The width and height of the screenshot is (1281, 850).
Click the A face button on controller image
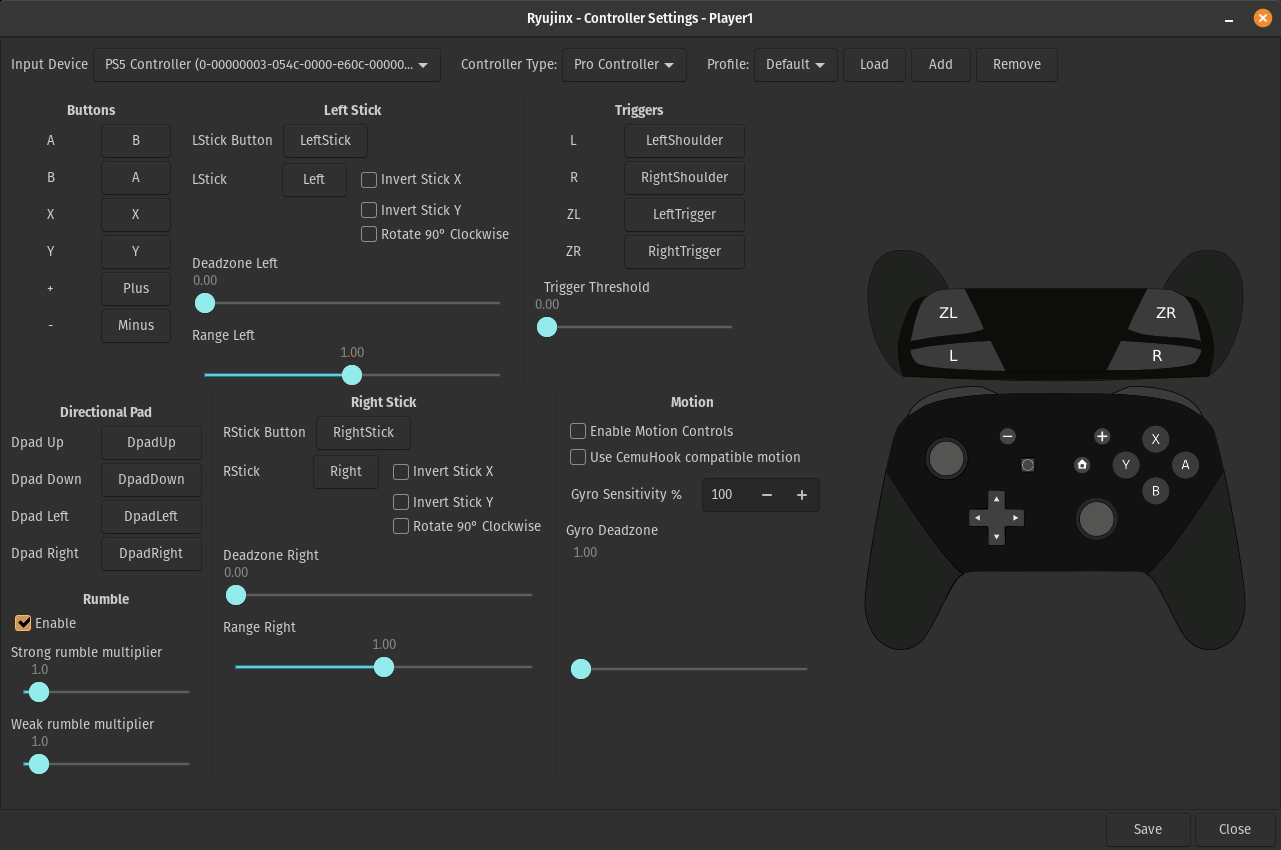1186,464
